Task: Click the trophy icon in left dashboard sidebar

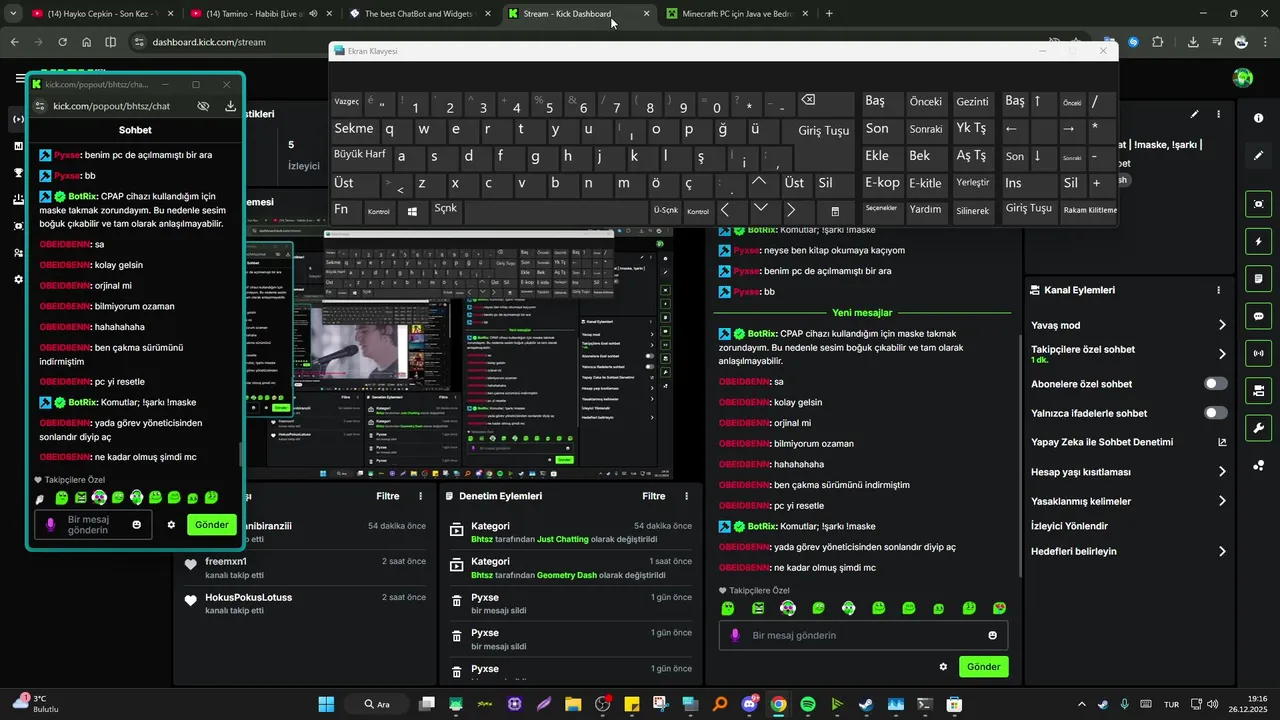Action: tap(18, 172)
